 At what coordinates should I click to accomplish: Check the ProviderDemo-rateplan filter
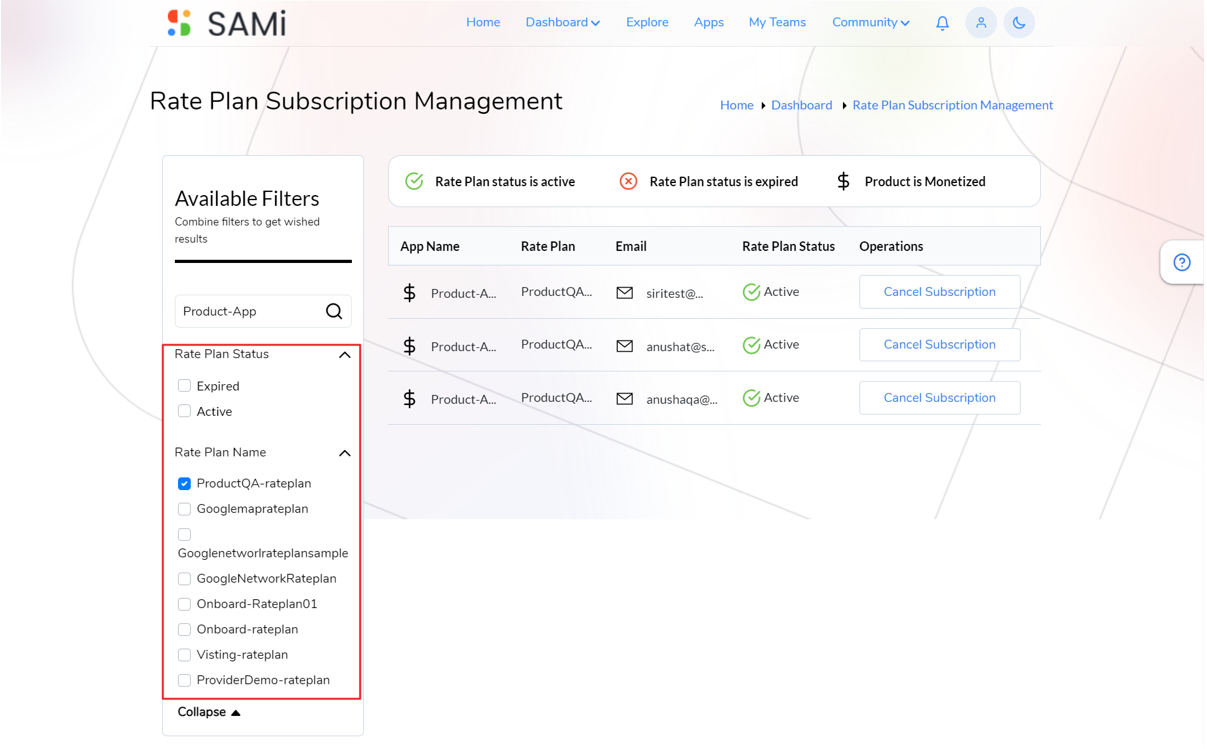(184, 680)
